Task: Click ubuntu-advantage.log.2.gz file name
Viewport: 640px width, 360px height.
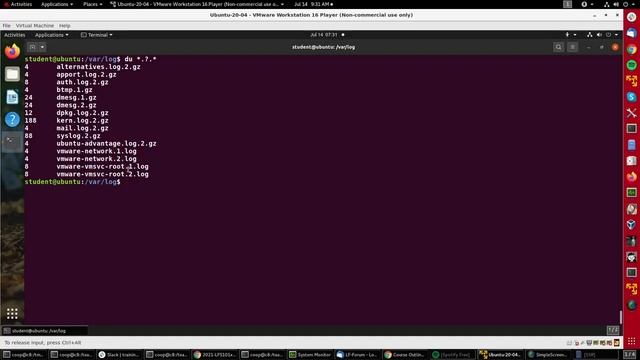Action: (107, 144)
